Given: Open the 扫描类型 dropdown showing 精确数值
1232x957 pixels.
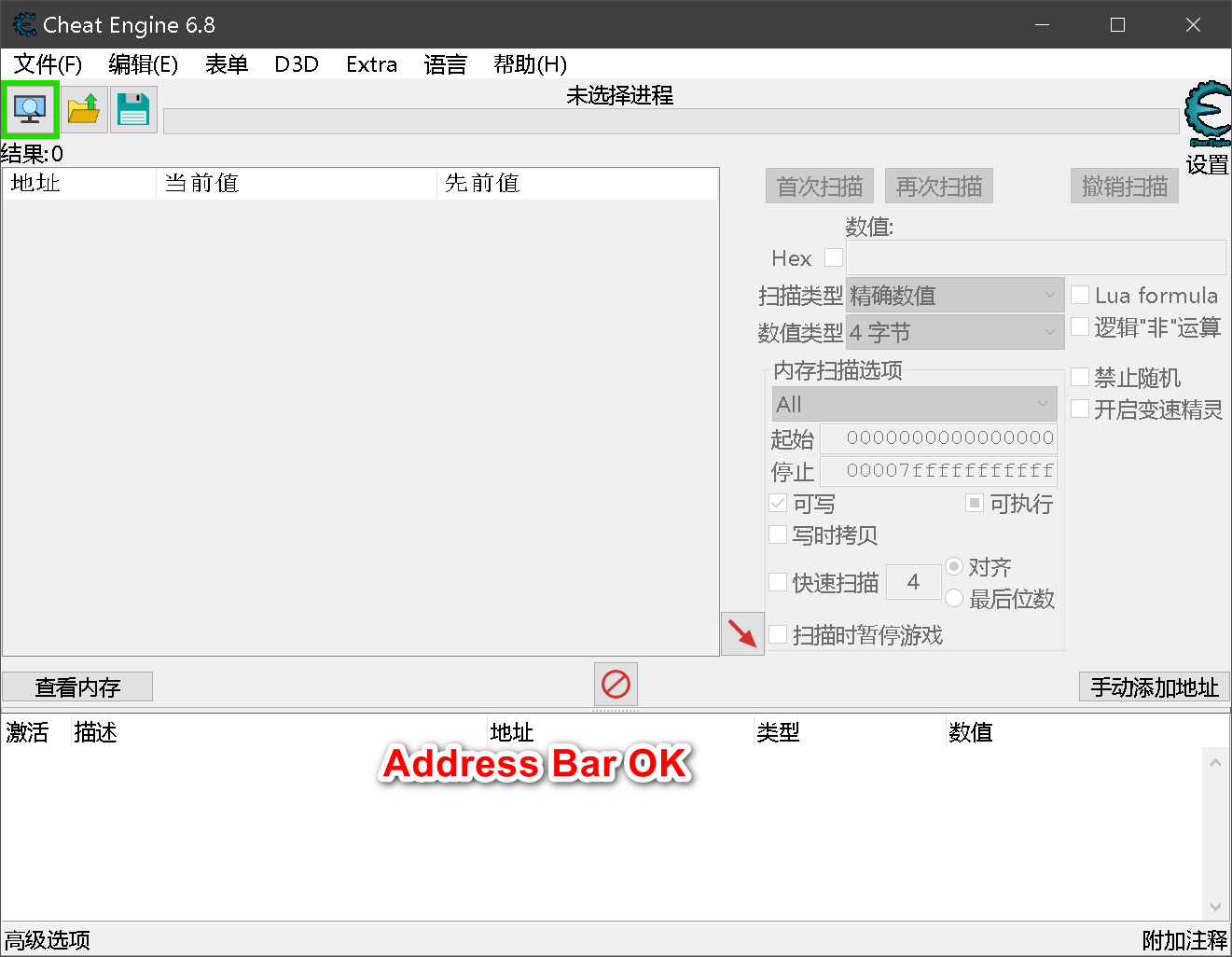Looking at the screenshot, I should [955, 296].
